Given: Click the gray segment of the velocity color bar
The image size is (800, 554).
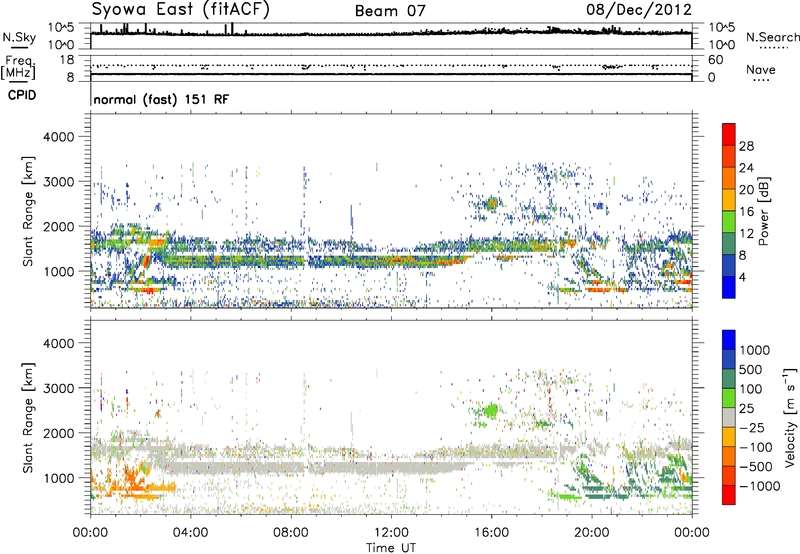Looking at the screenshot, I should click(729, 417).
